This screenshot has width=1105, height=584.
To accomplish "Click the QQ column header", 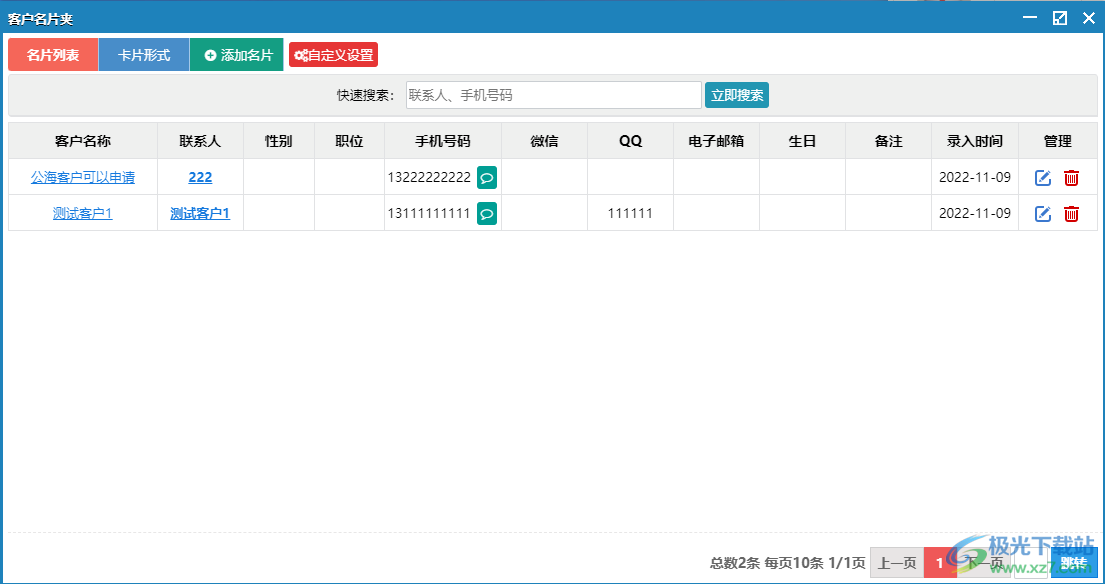I will tap(630, 141).
